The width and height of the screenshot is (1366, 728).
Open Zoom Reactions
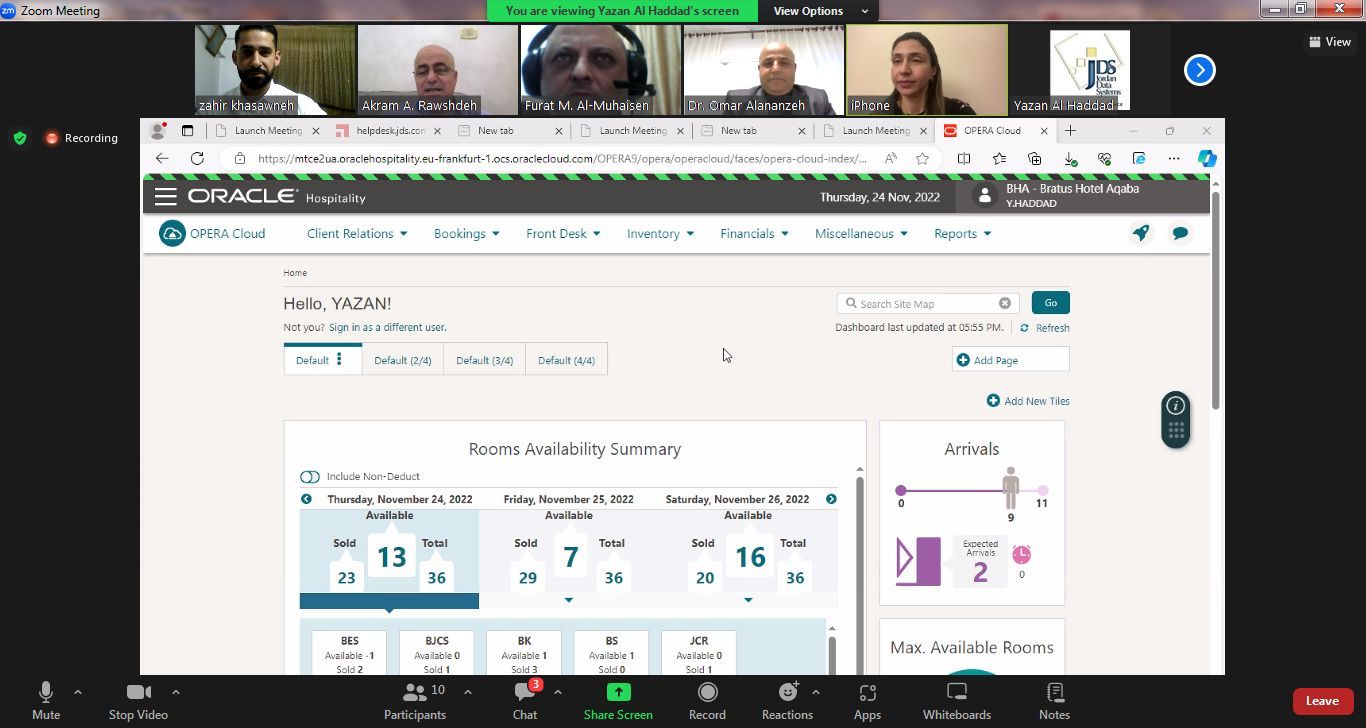(787, 701)
